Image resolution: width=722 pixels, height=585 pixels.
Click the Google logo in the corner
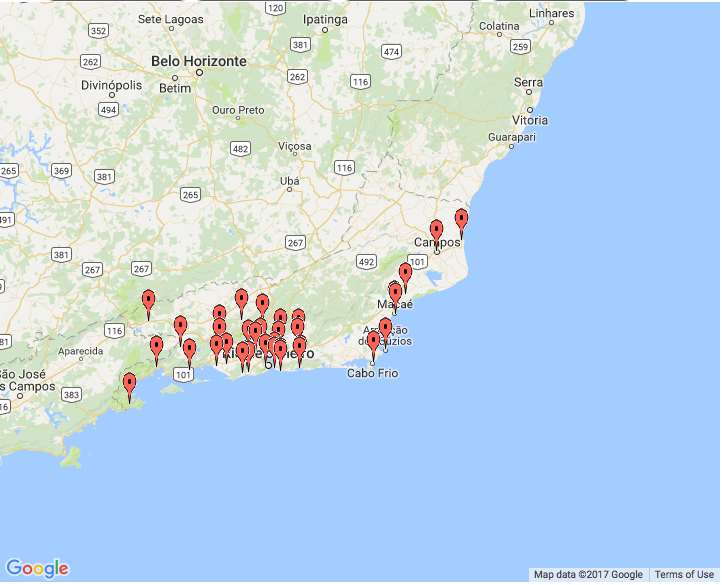(x=37, y=569)
